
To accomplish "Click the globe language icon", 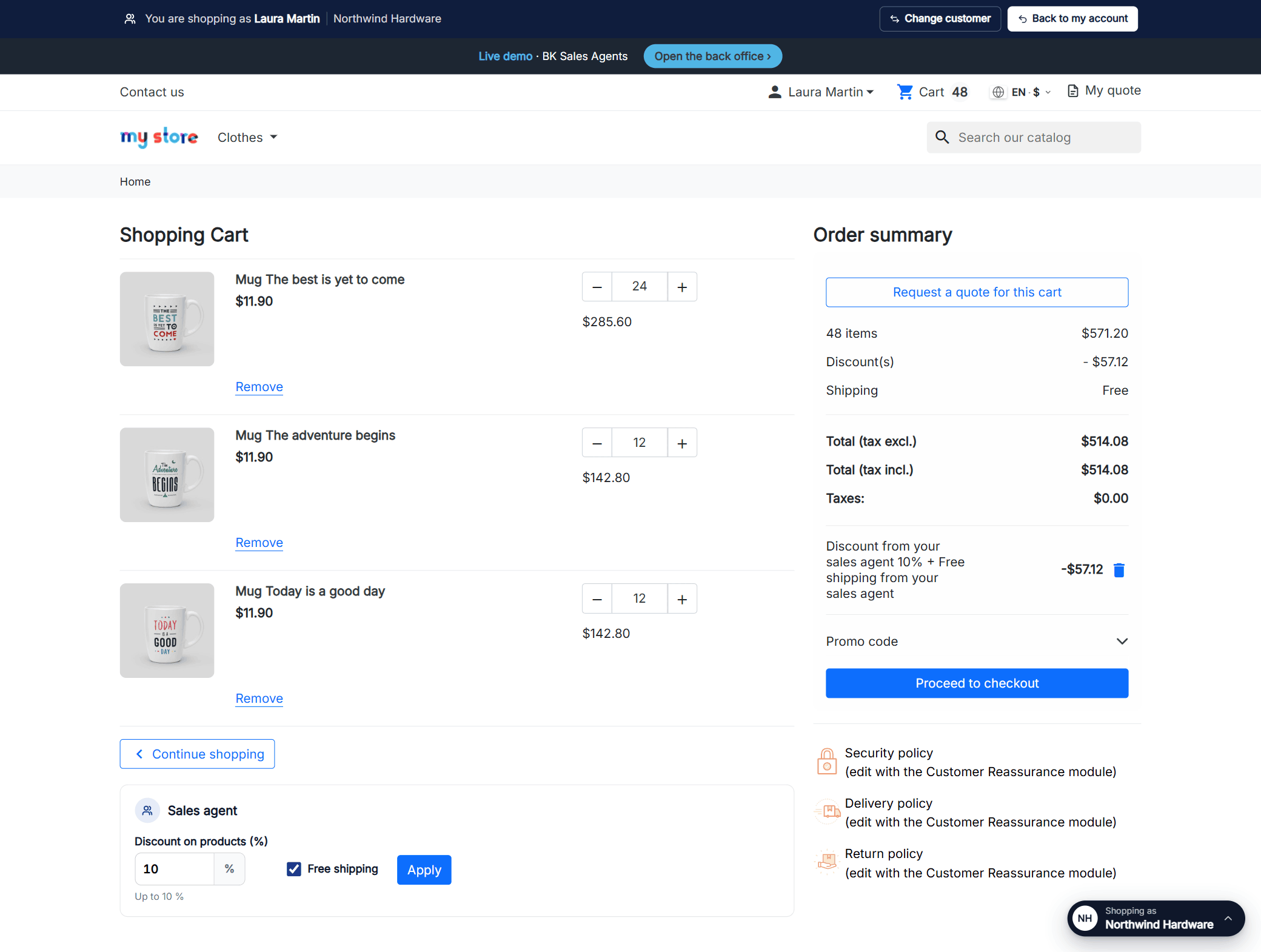I will 998,92.
